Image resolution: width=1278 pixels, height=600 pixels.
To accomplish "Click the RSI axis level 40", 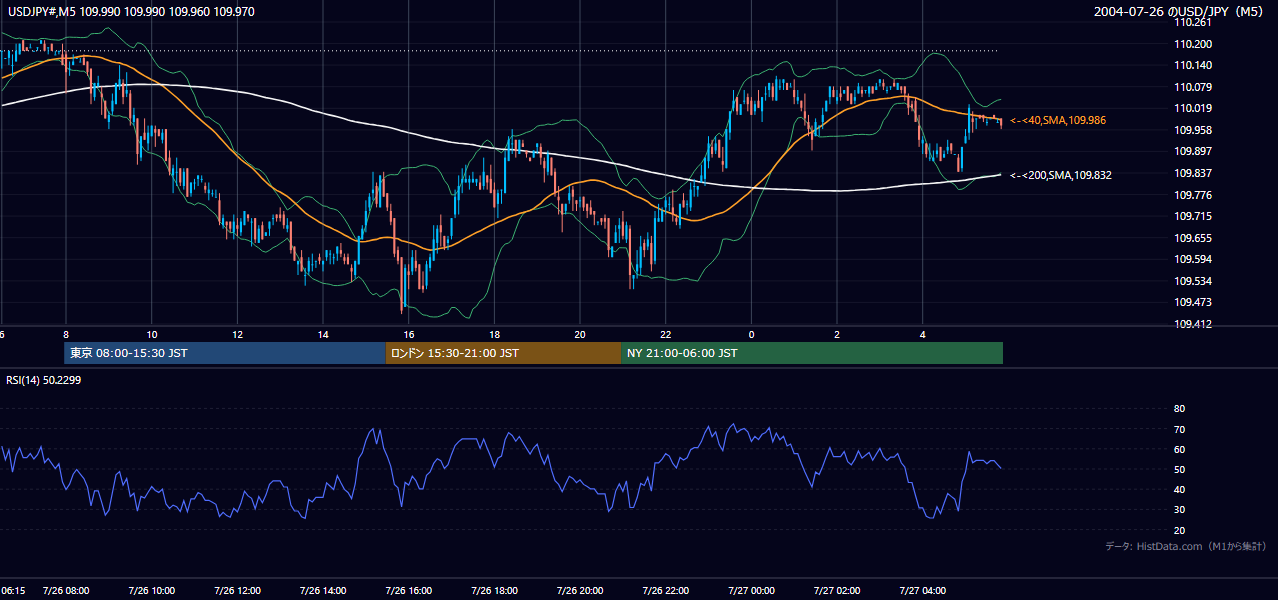I will pos(1180,490).
